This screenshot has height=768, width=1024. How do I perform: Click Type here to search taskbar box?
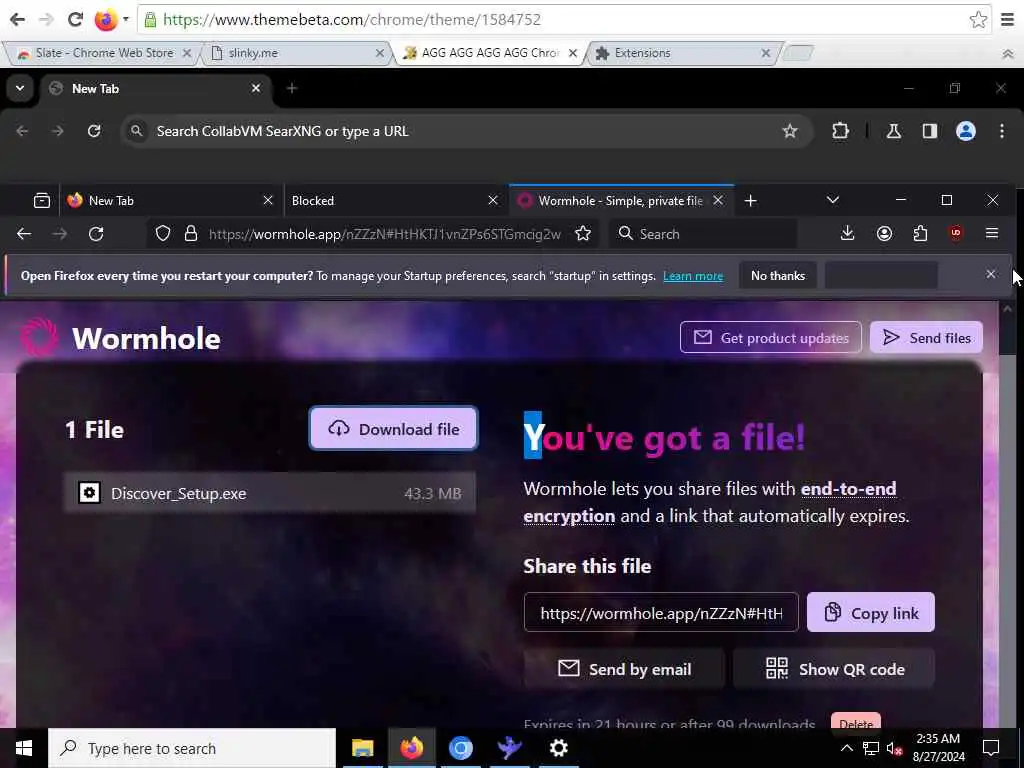tap(192, 748)
